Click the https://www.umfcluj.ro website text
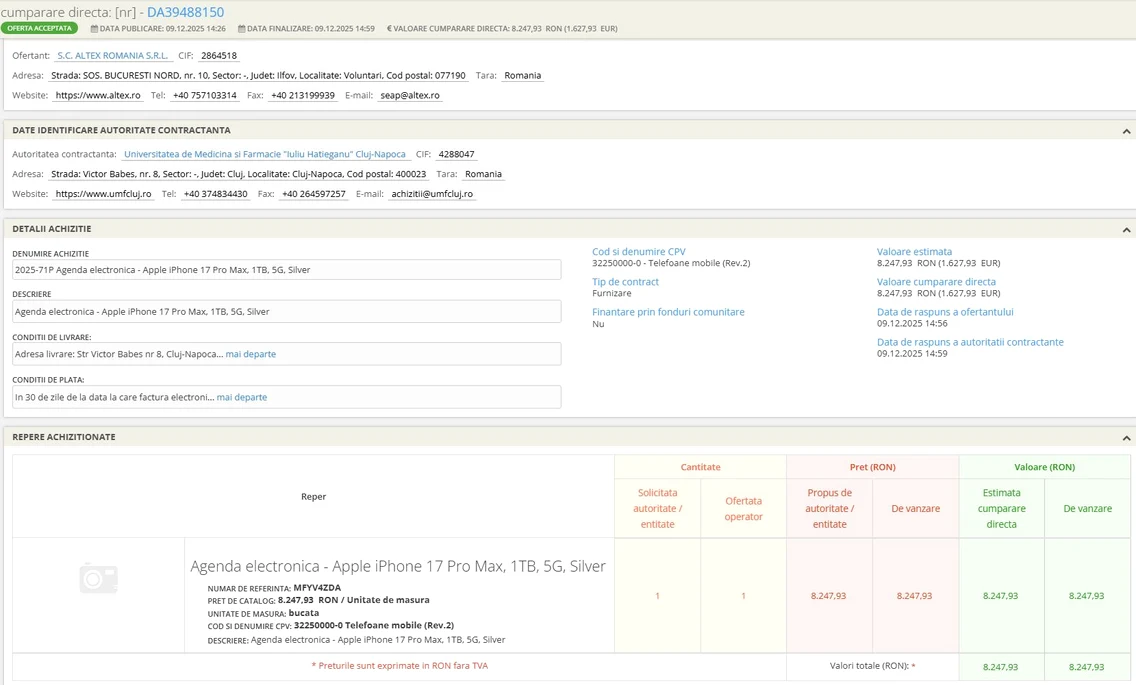Image resolution: width=1136 pixels, height=685 pixels. coord(104,194)
